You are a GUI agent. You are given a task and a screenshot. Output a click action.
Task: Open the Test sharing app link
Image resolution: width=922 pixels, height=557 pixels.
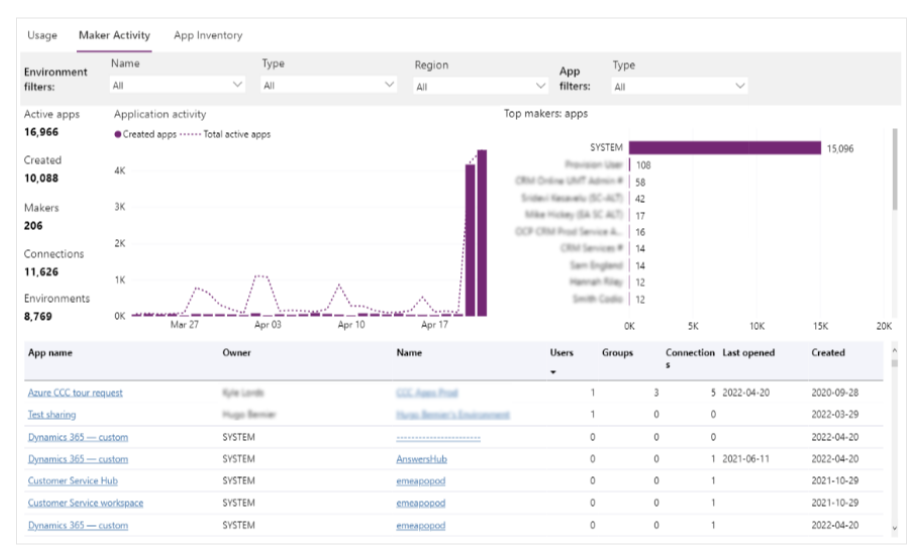(x=52, y=415)
